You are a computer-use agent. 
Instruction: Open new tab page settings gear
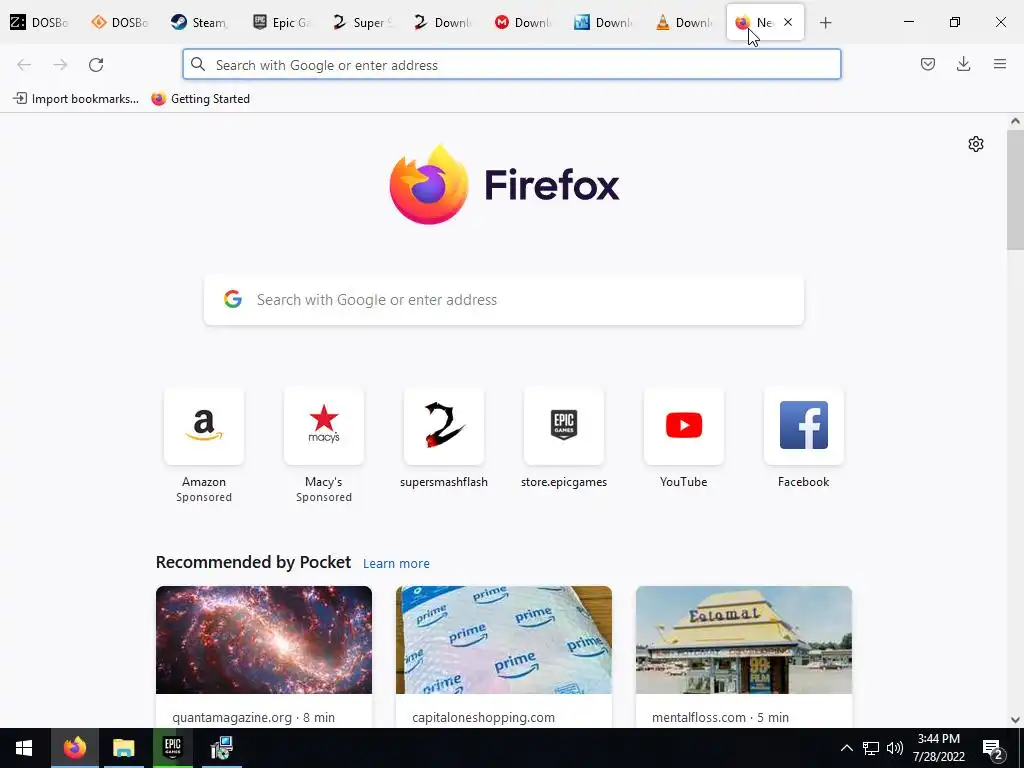coord(976,144)
